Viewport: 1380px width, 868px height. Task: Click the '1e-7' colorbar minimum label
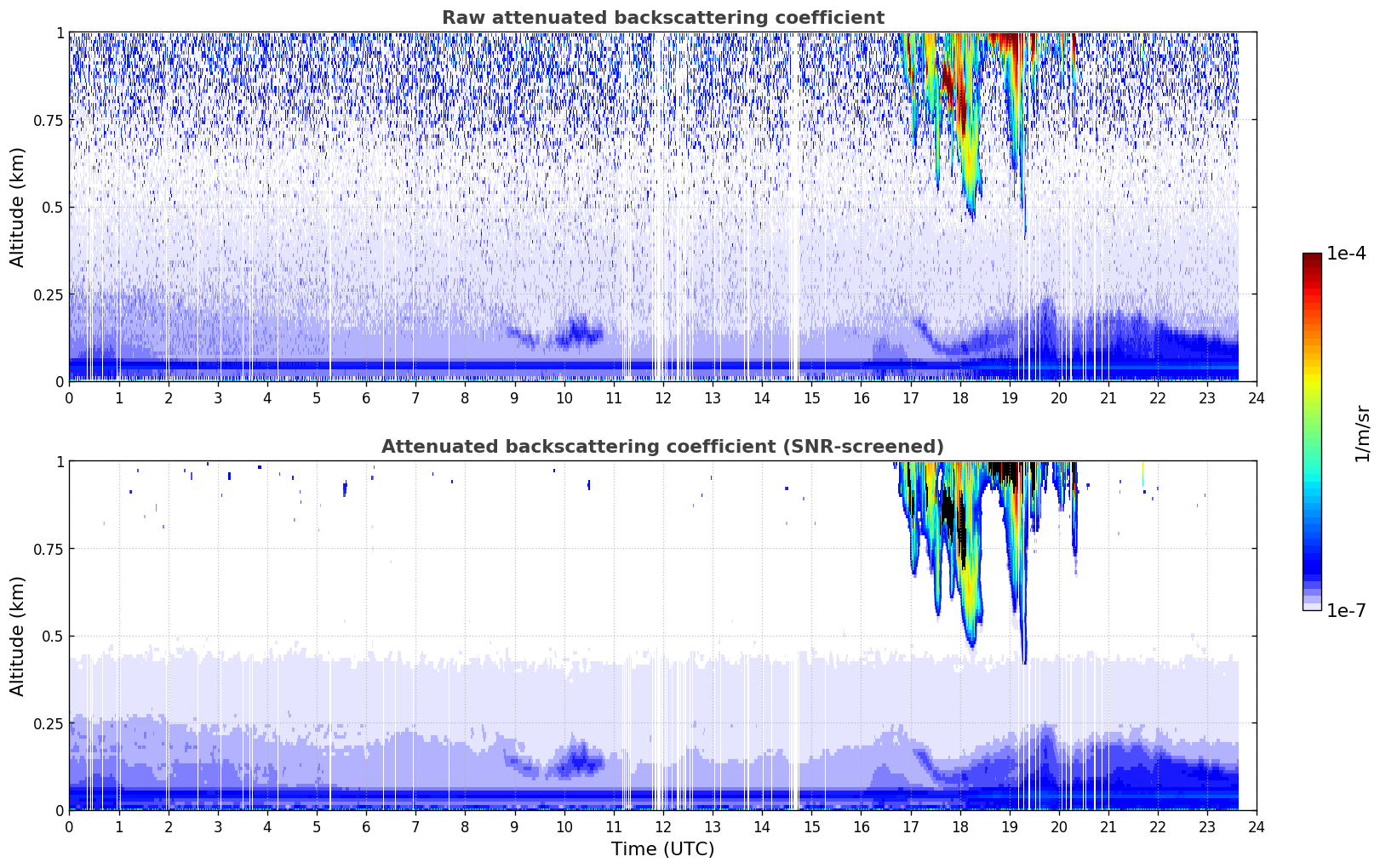(x=1346, y=611)
